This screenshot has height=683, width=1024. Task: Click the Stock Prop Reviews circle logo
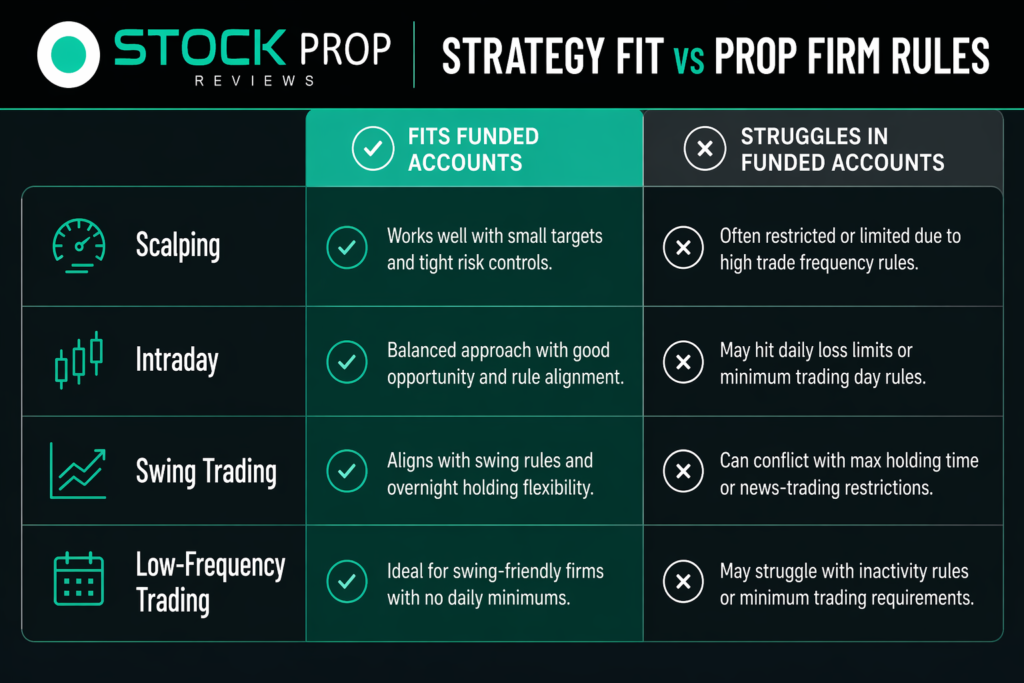pyautogui.click(x=68, y=53)
